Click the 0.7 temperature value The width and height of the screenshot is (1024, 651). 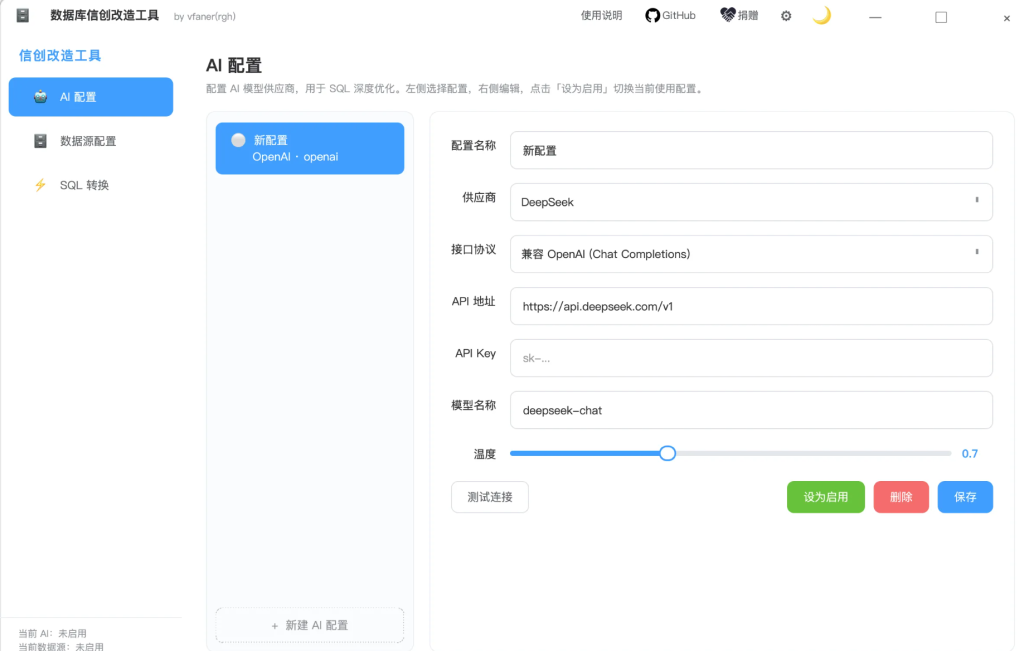point(970,453)
